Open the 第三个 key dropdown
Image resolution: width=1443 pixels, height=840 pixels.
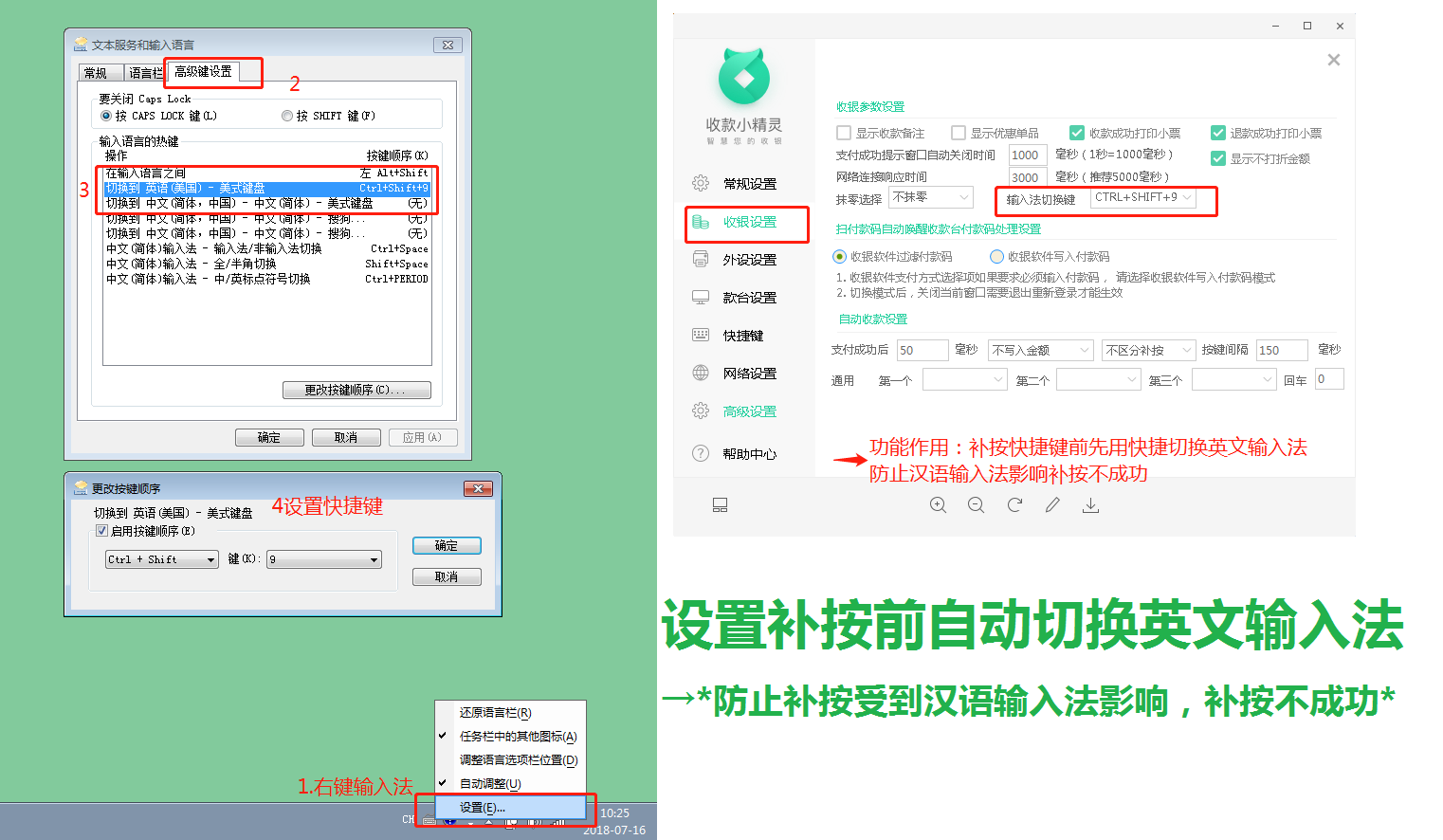coord(1235,379)
